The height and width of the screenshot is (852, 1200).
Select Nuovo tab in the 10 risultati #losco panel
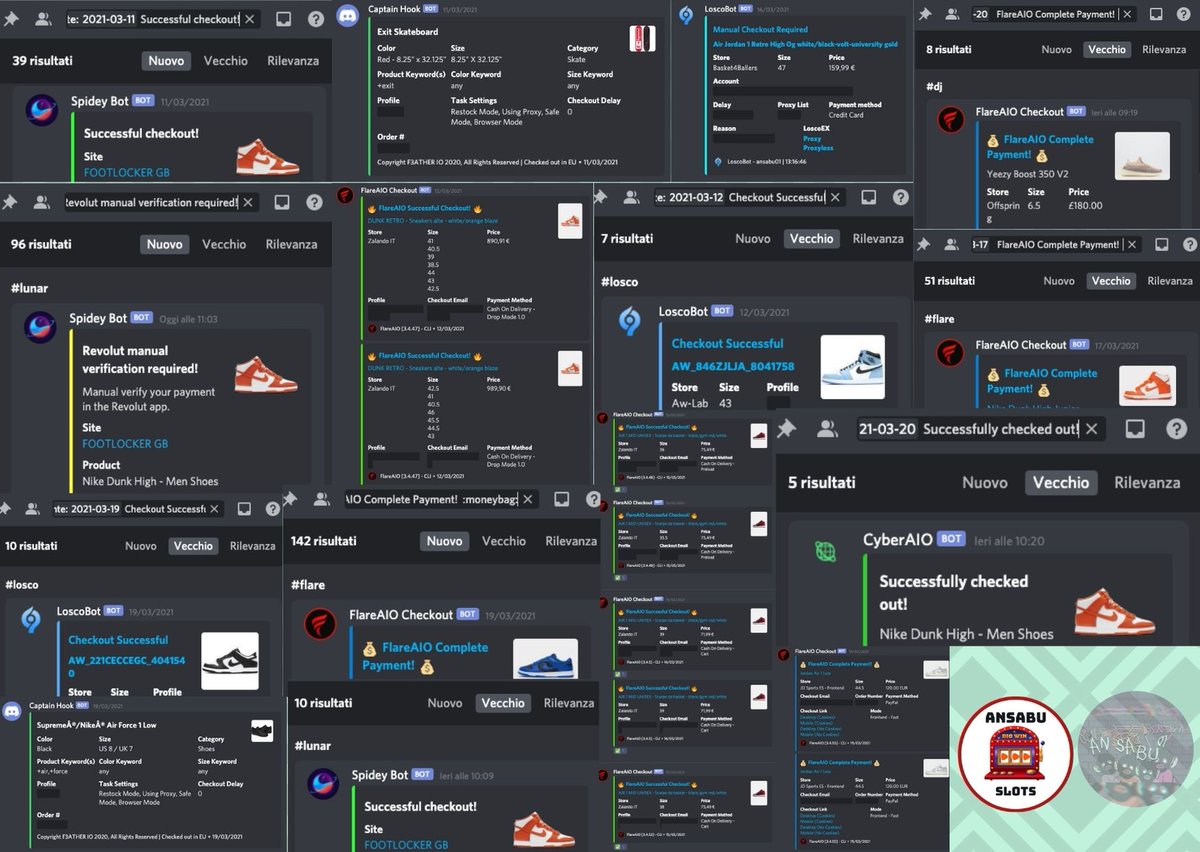point(141,546)
